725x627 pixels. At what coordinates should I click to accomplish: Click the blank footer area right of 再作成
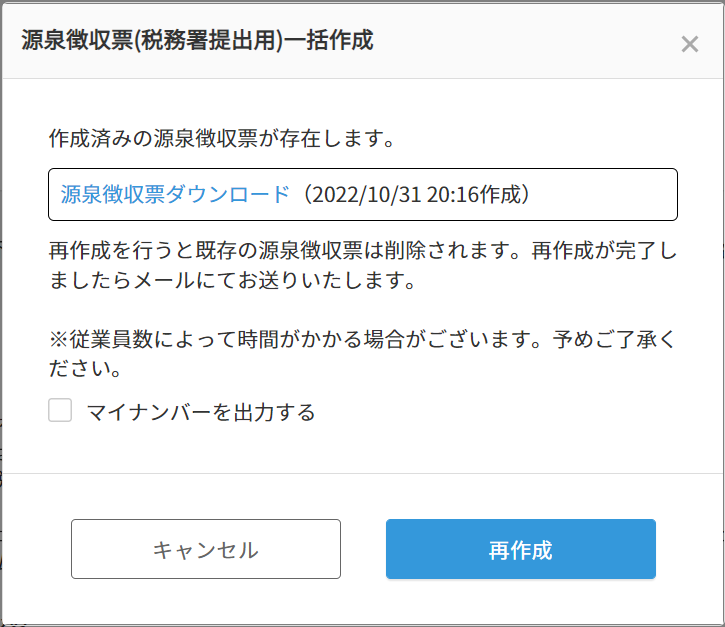tap(688, 549)
